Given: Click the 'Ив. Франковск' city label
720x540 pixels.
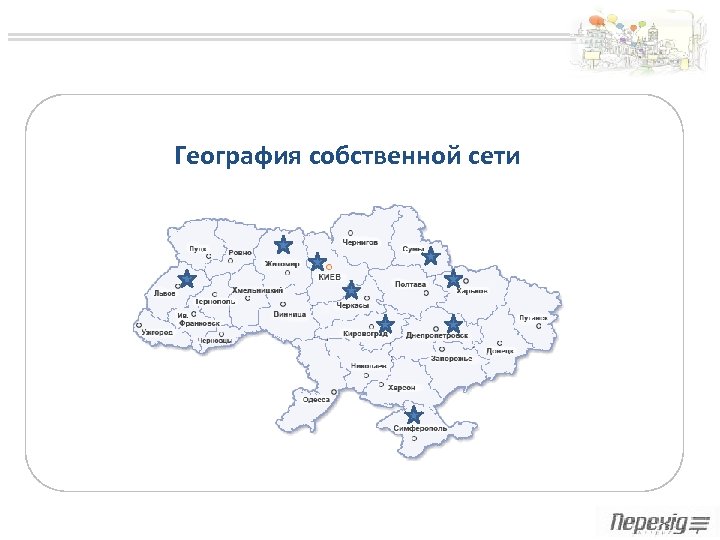Looking at the screenshot, I should [198, 319].
